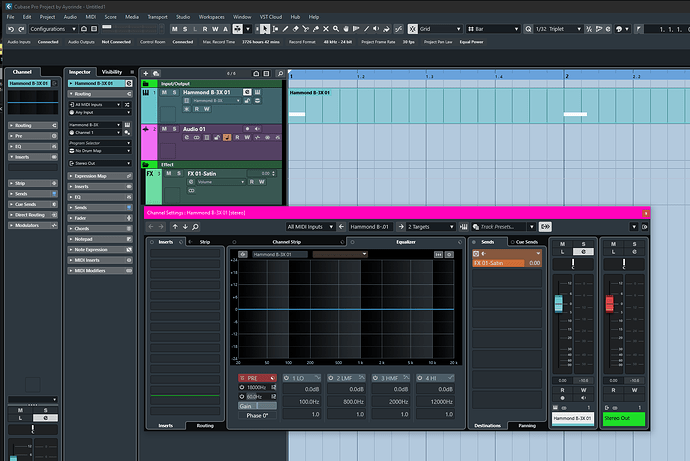Open All MIDI Inputs dropdown in Channel Settings
Image resolution: width=690 pixels, height=461 pixels.
(310, 227)
